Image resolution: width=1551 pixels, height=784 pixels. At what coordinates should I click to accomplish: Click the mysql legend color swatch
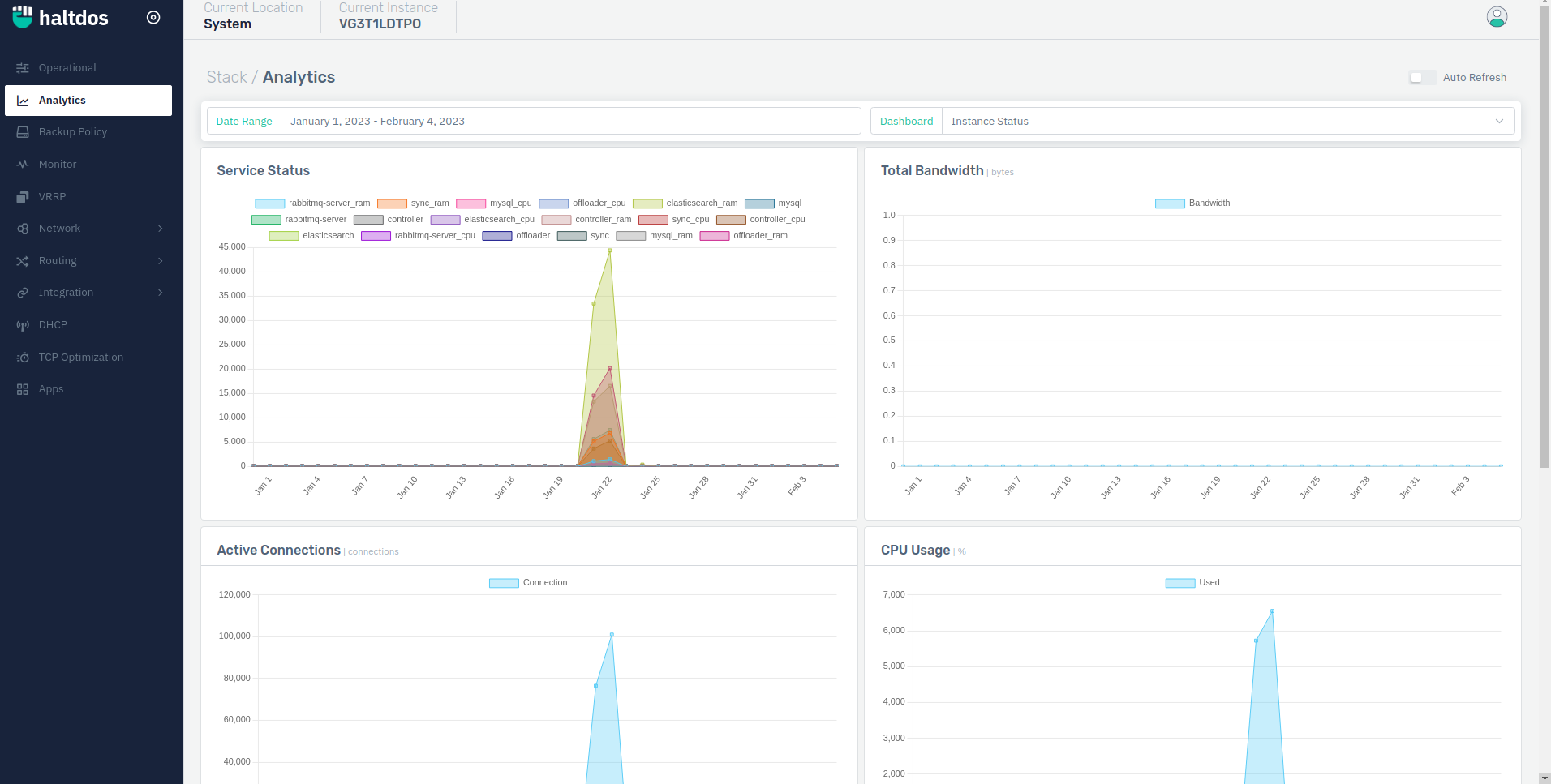pyautogui.click(x=759, y=203)
